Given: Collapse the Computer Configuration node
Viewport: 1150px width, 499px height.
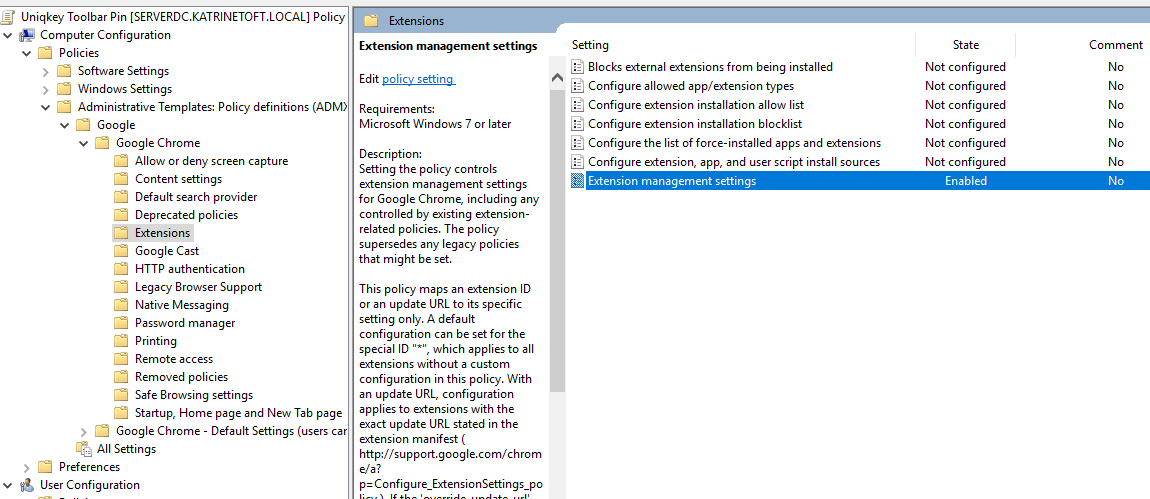Looking at the screenshot, I should (x=8, y=35).
